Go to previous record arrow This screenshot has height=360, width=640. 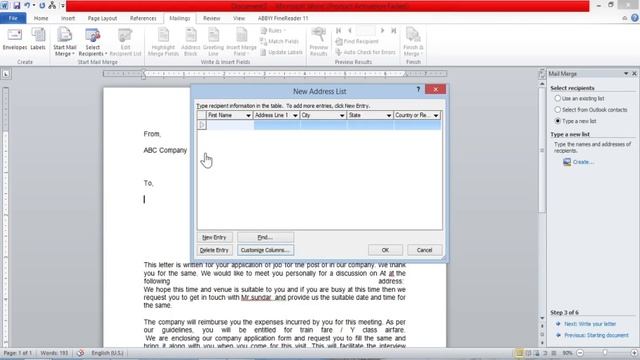[x=350, y=31]
